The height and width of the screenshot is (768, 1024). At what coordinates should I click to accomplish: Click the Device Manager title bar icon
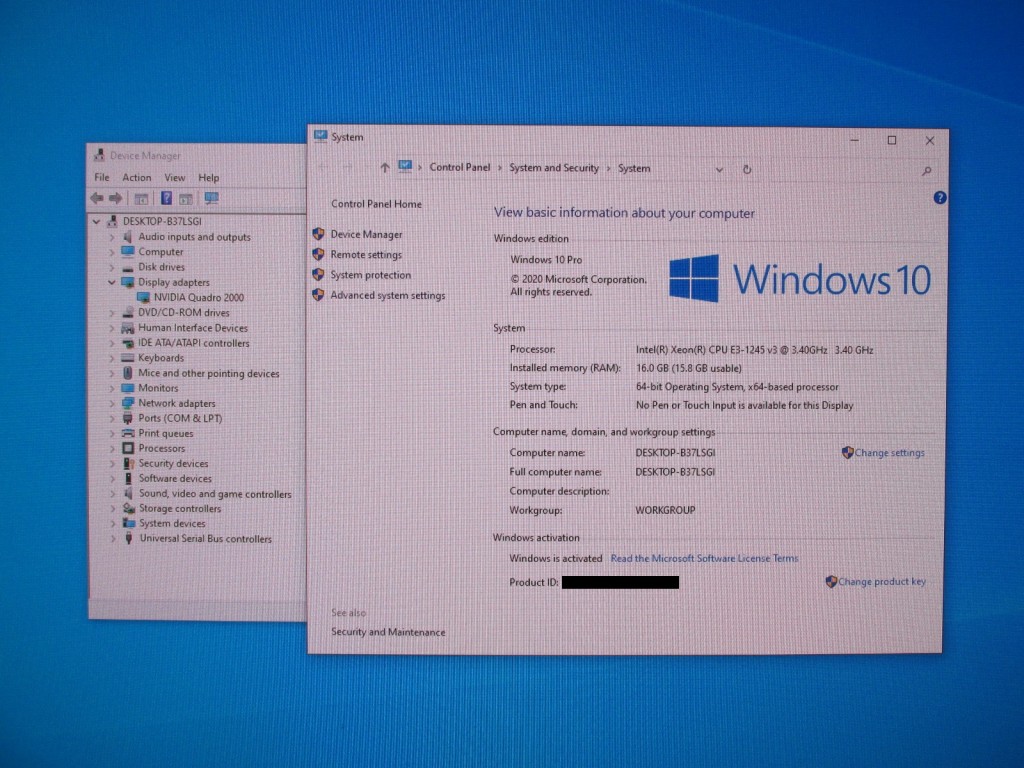pos(99,155)
